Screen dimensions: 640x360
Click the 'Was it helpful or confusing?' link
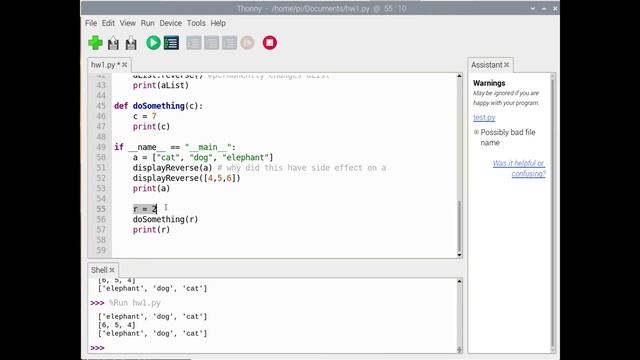click(x=519, y=168)
